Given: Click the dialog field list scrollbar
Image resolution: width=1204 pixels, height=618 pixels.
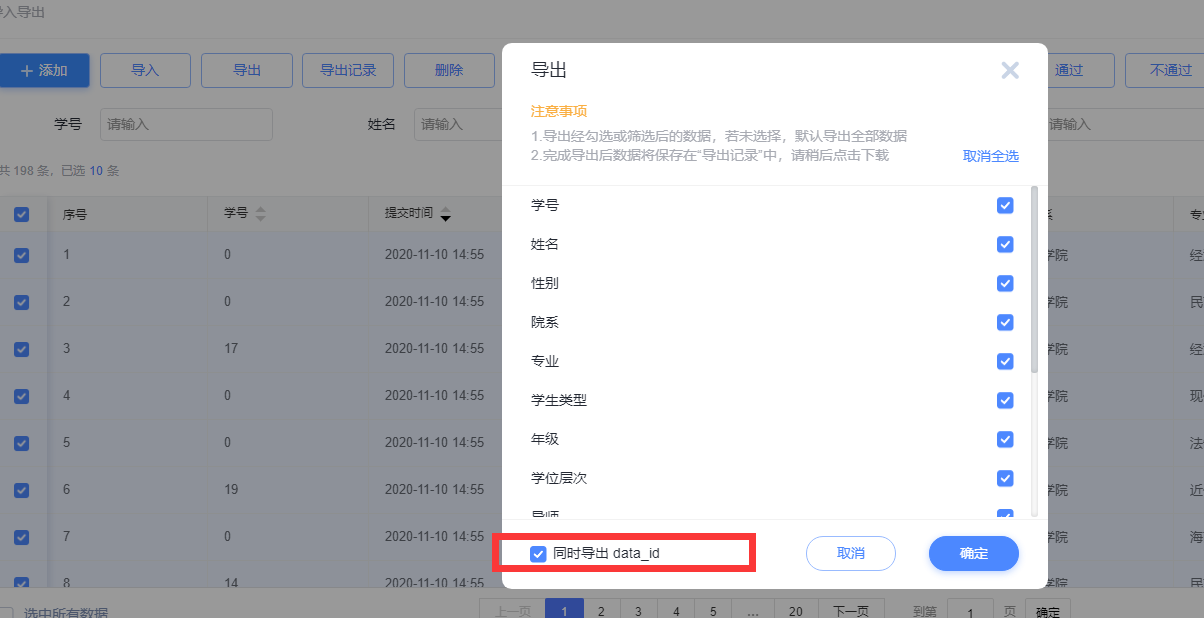Looking at the screenshot, I should (1034, 280).
